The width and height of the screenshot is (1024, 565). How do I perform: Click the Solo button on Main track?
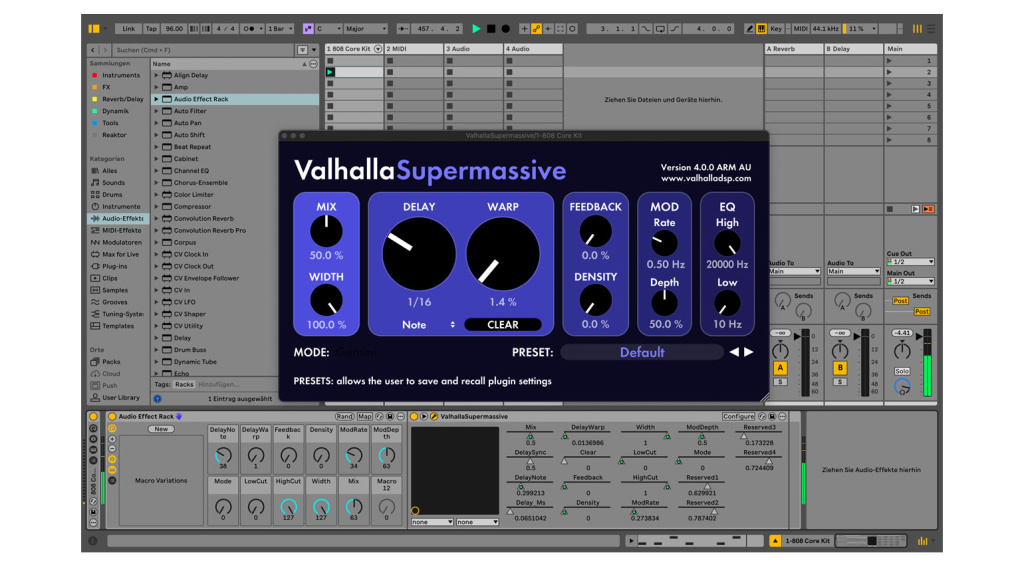[902, 370]
